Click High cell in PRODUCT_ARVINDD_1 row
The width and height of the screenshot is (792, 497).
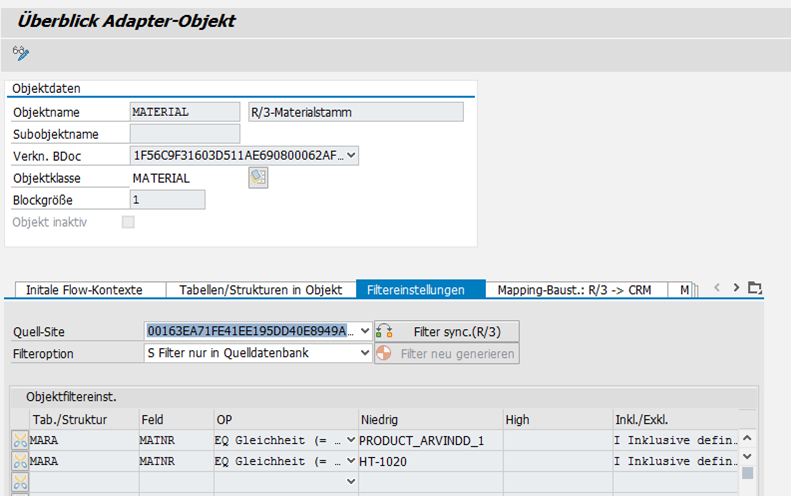[x=558, y=440]
